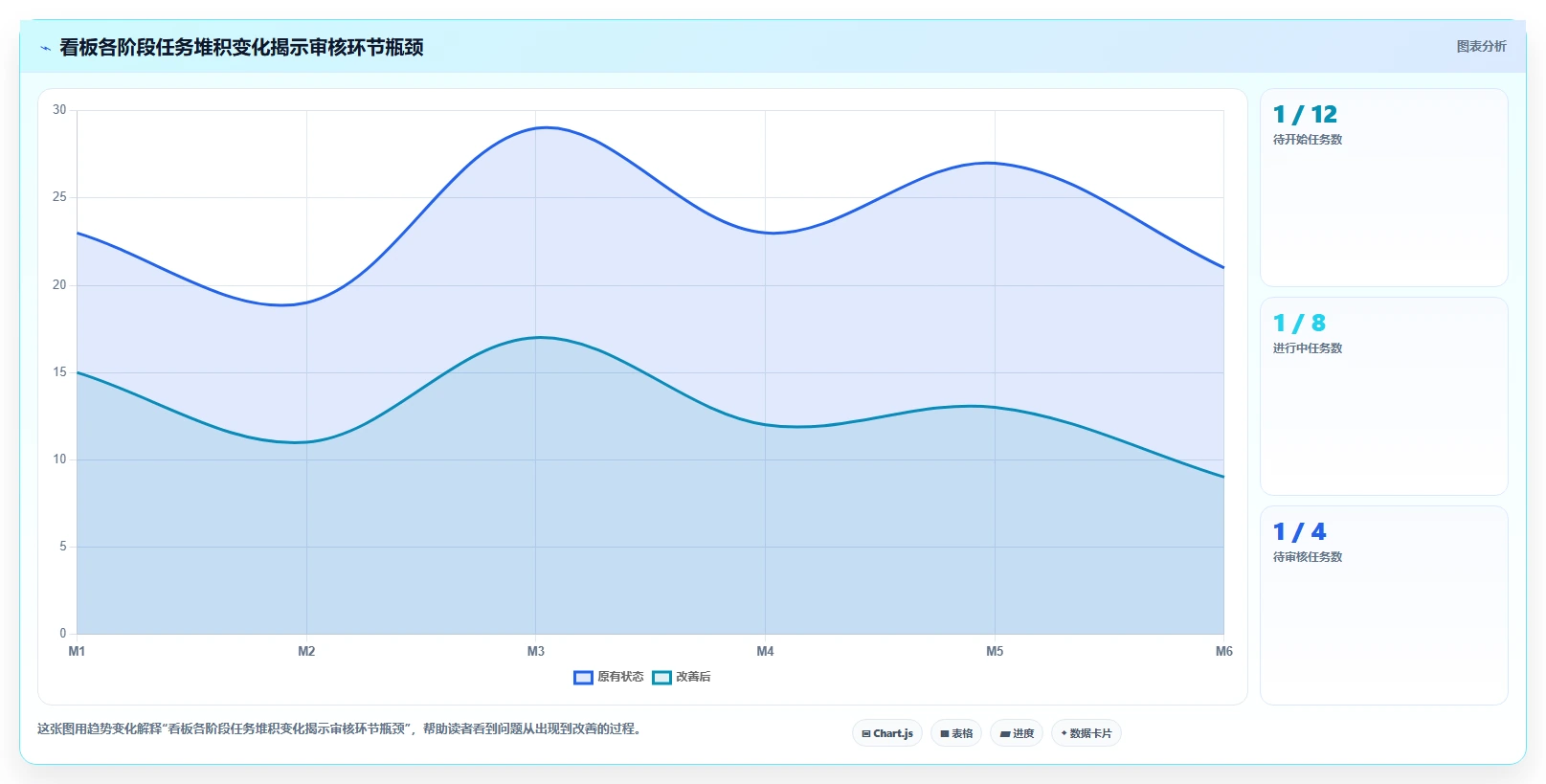Click the lightning icon beside the title
1546x784 pixels.
pos(45,48)
